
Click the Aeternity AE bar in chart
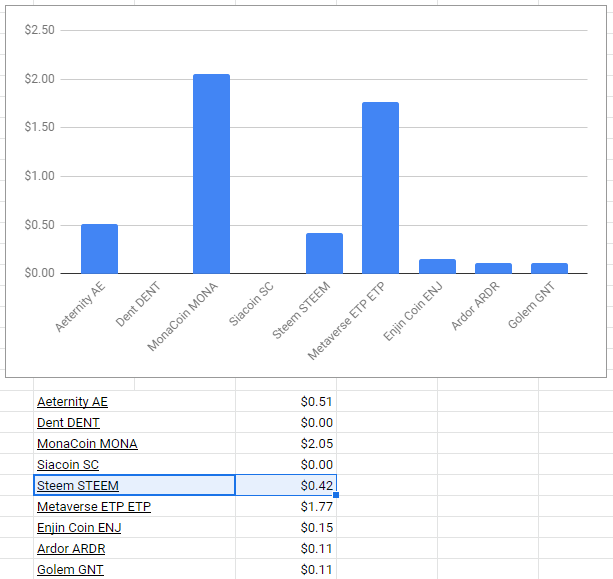coord(99,249)
